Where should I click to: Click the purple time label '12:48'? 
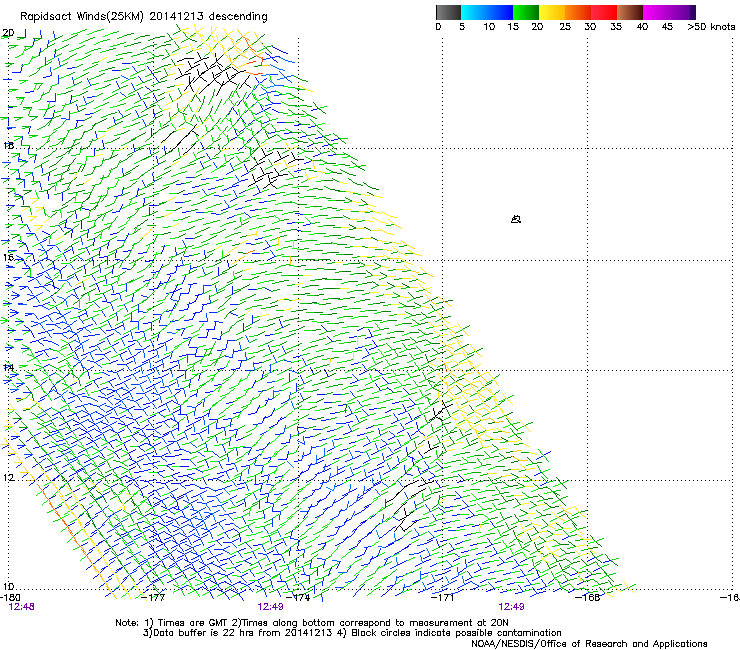coord(22,607)
